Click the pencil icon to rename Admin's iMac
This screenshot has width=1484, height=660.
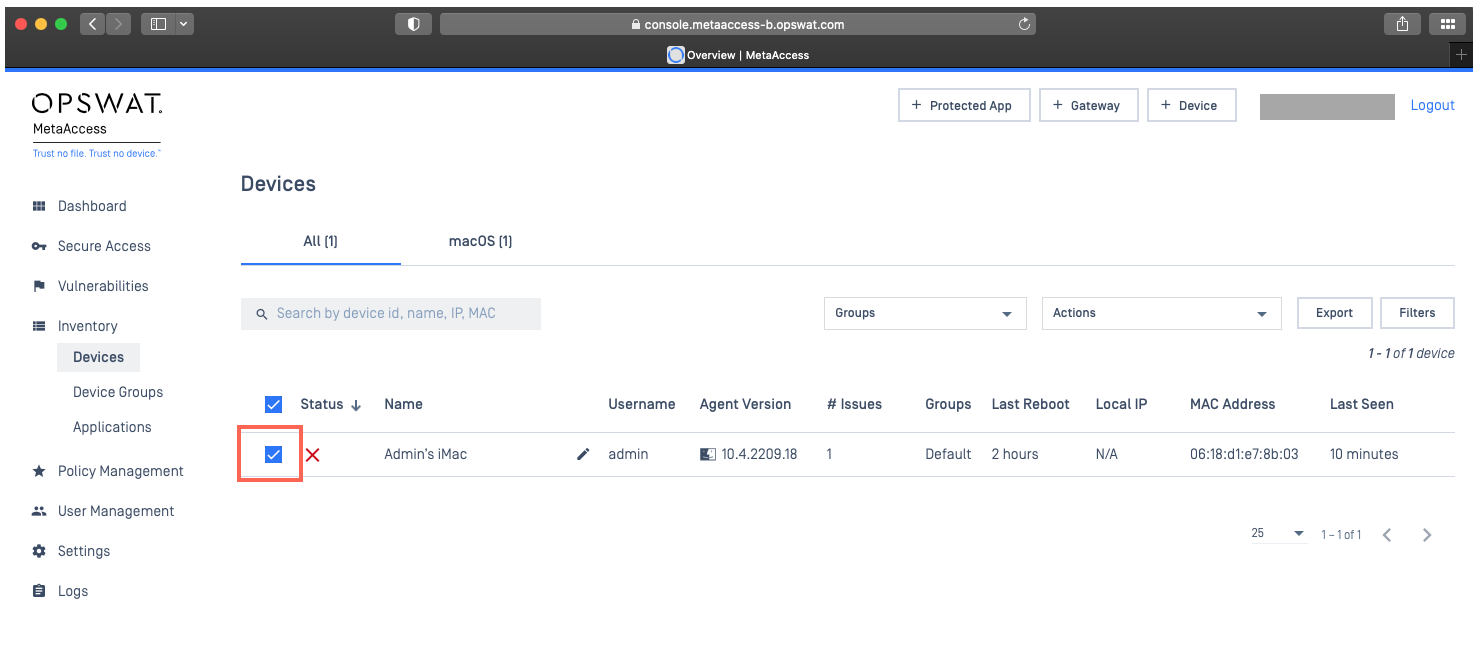click(583, 454)
